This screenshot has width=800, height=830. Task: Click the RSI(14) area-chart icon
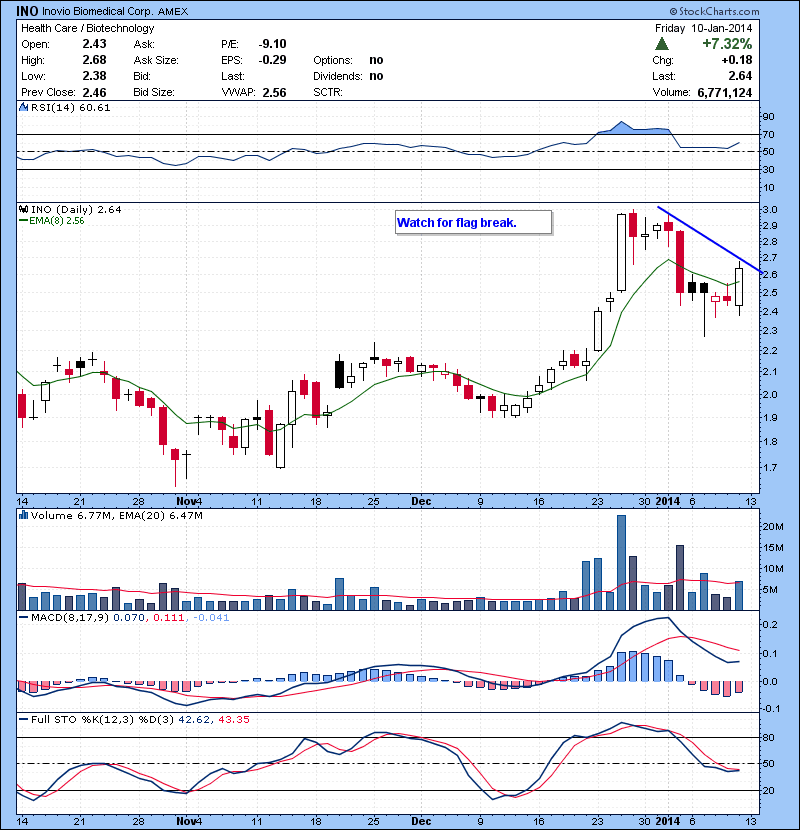tap(23, 107)
